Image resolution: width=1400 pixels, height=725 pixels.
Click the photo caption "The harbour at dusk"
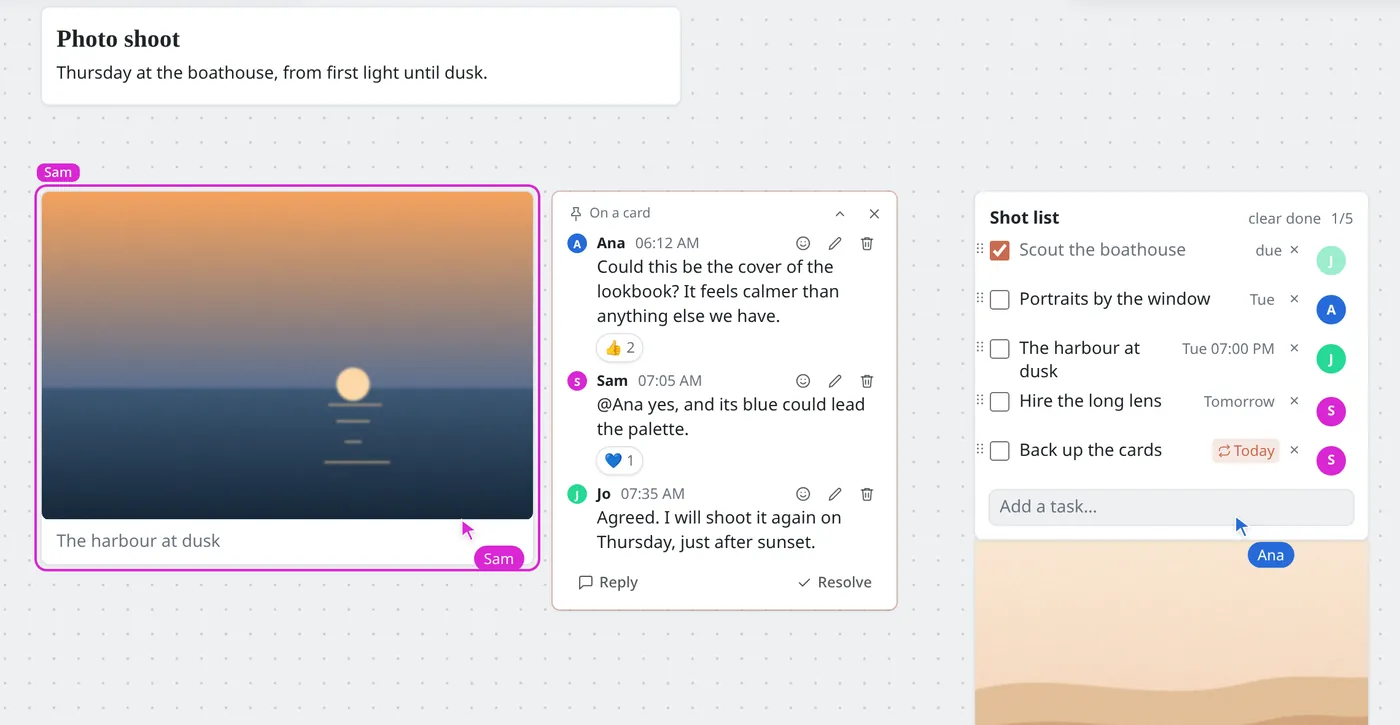coord(138,541)
